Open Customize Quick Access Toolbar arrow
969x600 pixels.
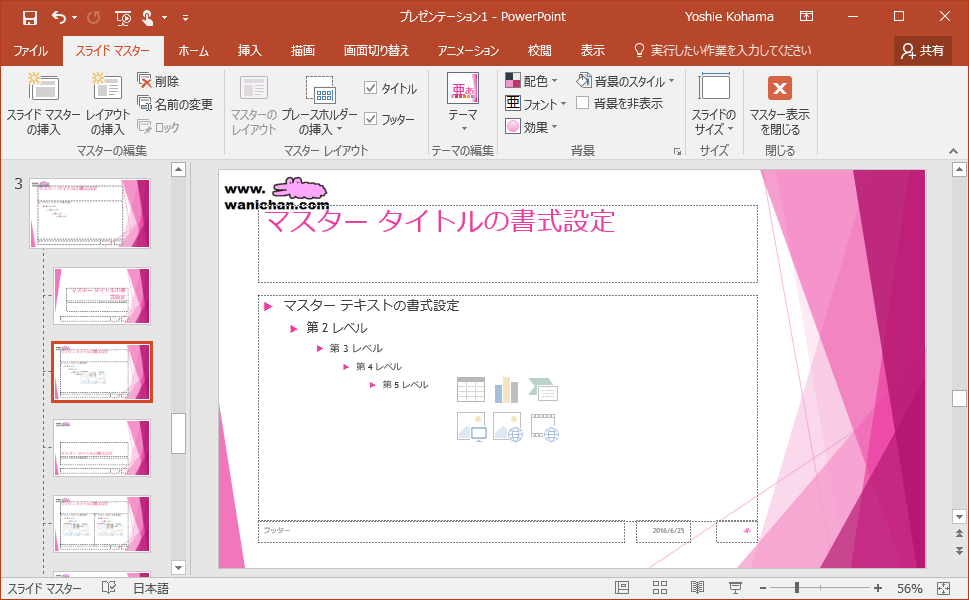[x=185, y=18]
